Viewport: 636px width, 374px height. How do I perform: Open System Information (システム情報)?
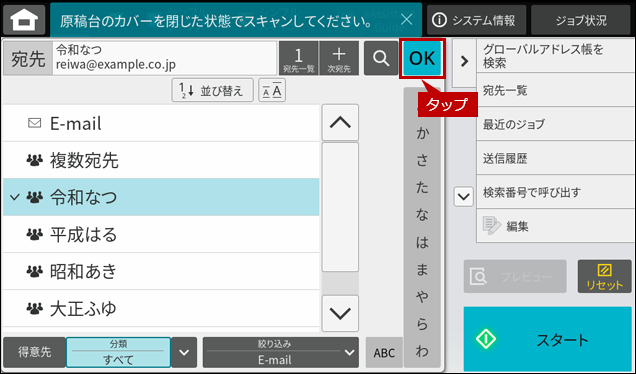point(476,20)
